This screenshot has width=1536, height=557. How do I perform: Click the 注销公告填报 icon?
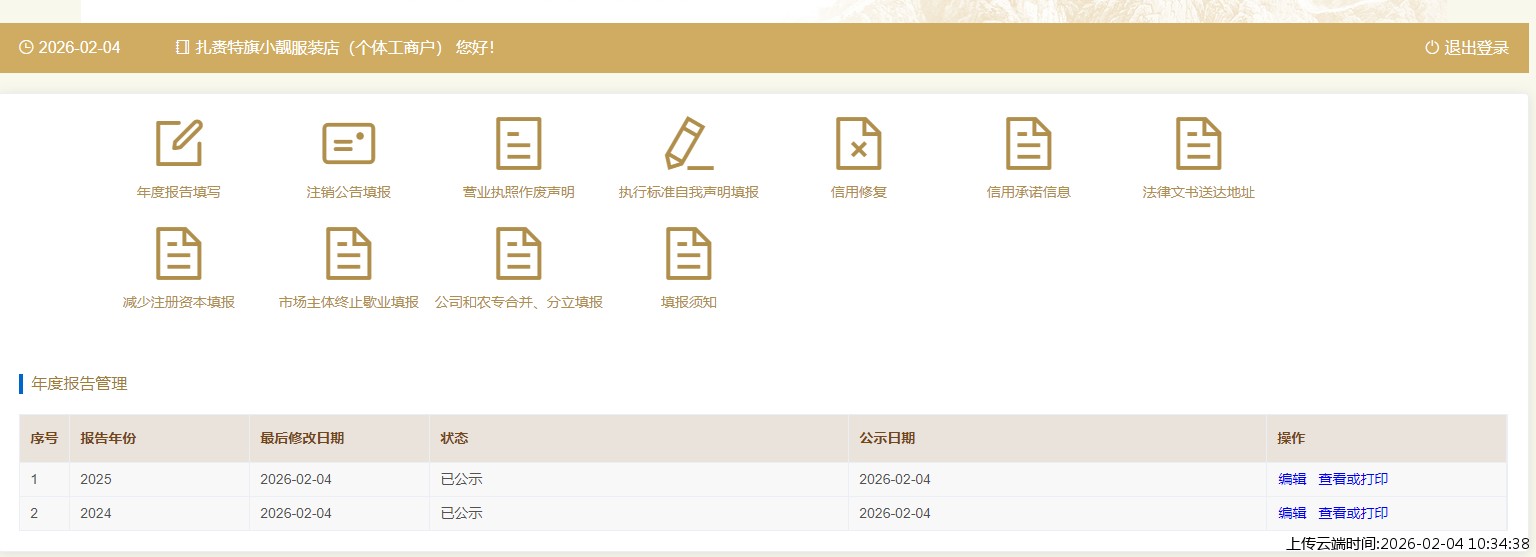[348, 143]
